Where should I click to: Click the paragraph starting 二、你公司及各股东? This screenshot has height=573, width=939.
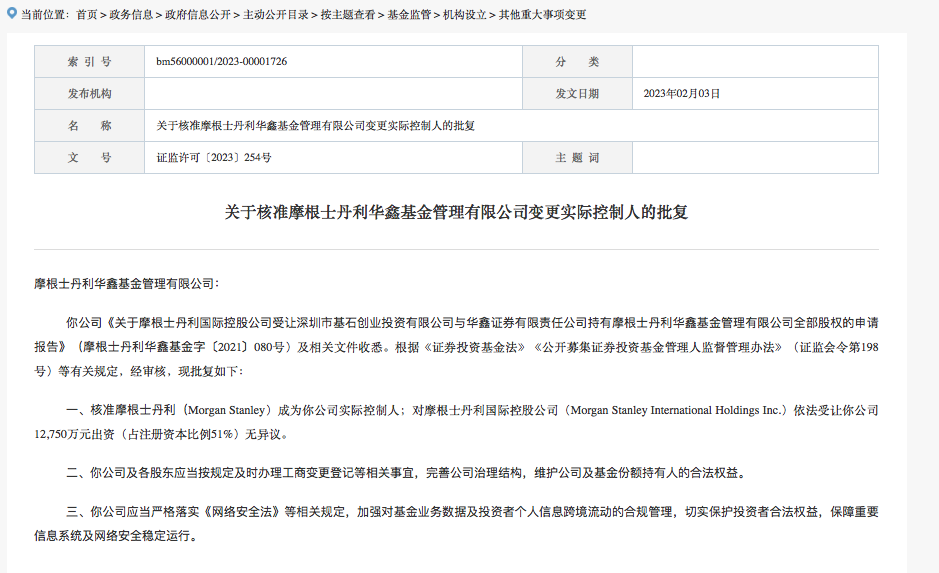[407, 473]
